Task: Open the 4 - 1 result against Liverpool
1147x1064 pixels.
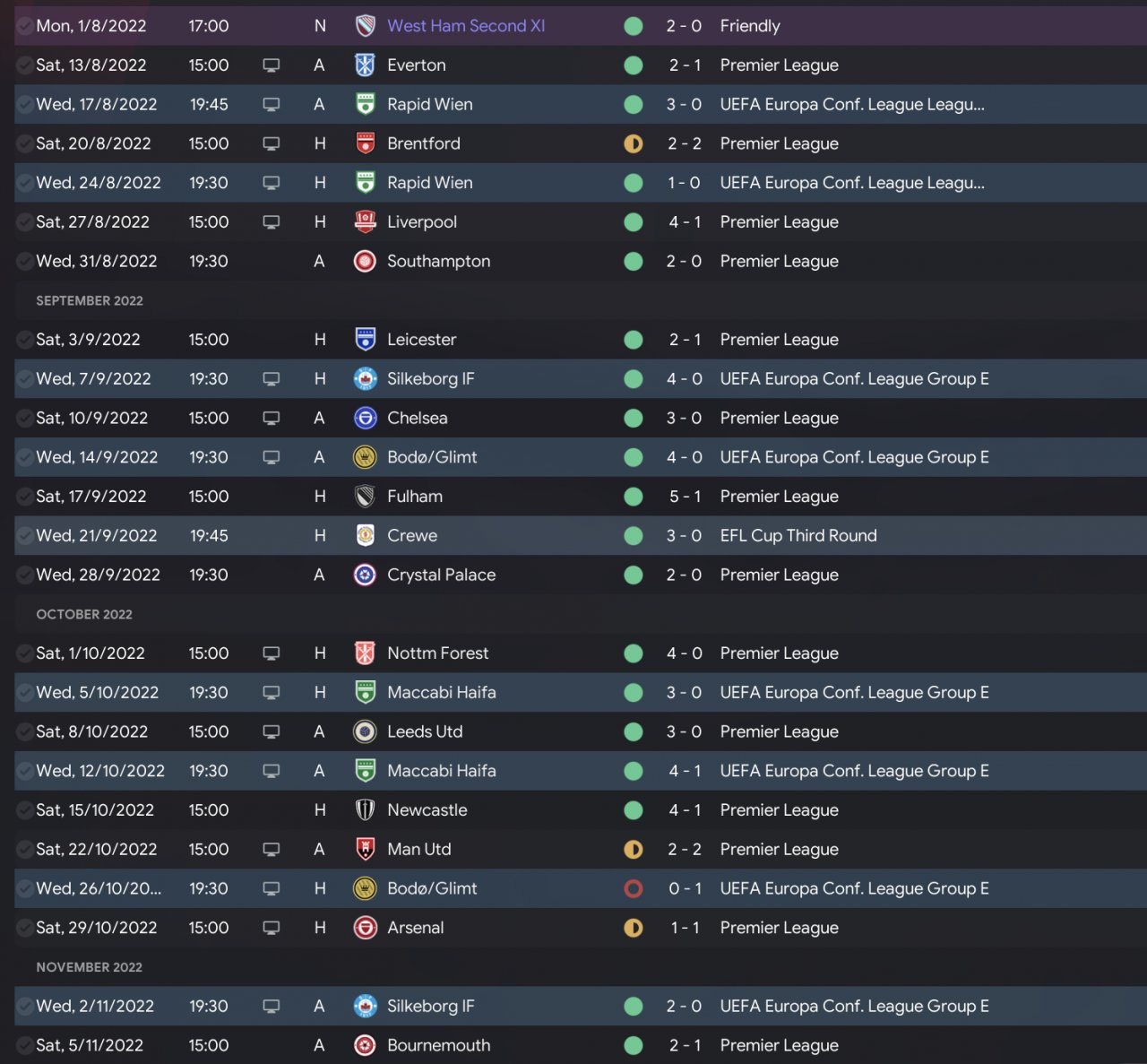Action: click(685, 222)
